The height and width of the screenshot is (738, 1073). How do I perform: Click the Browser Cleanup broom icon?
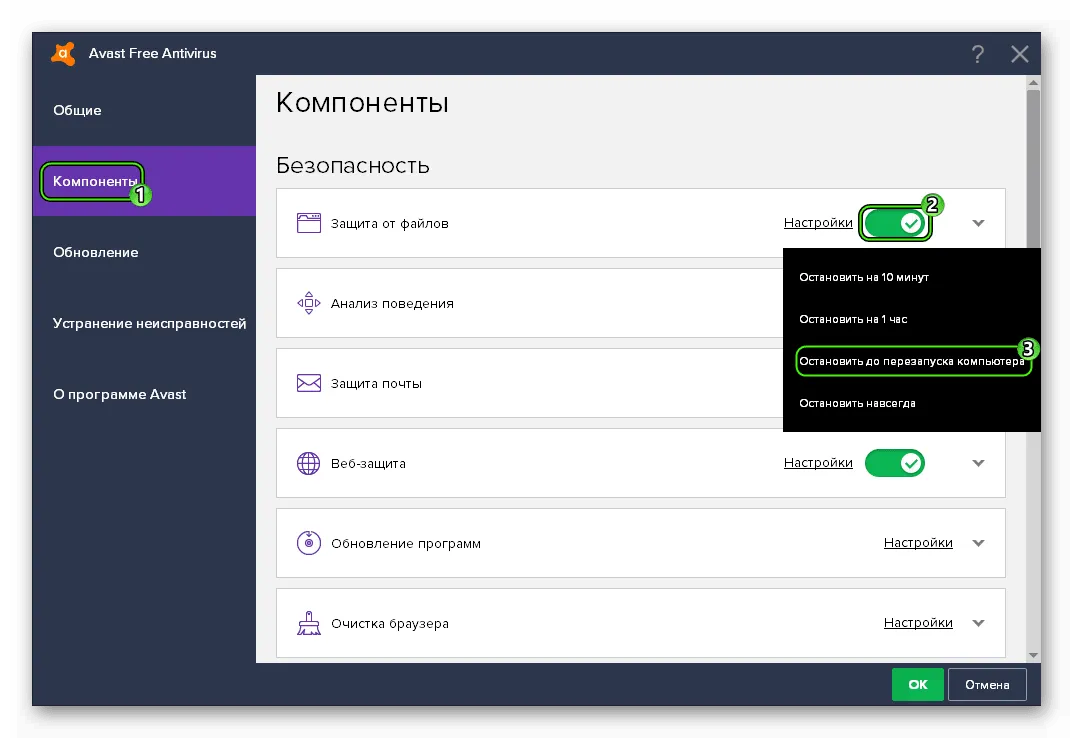coord(308,623)
